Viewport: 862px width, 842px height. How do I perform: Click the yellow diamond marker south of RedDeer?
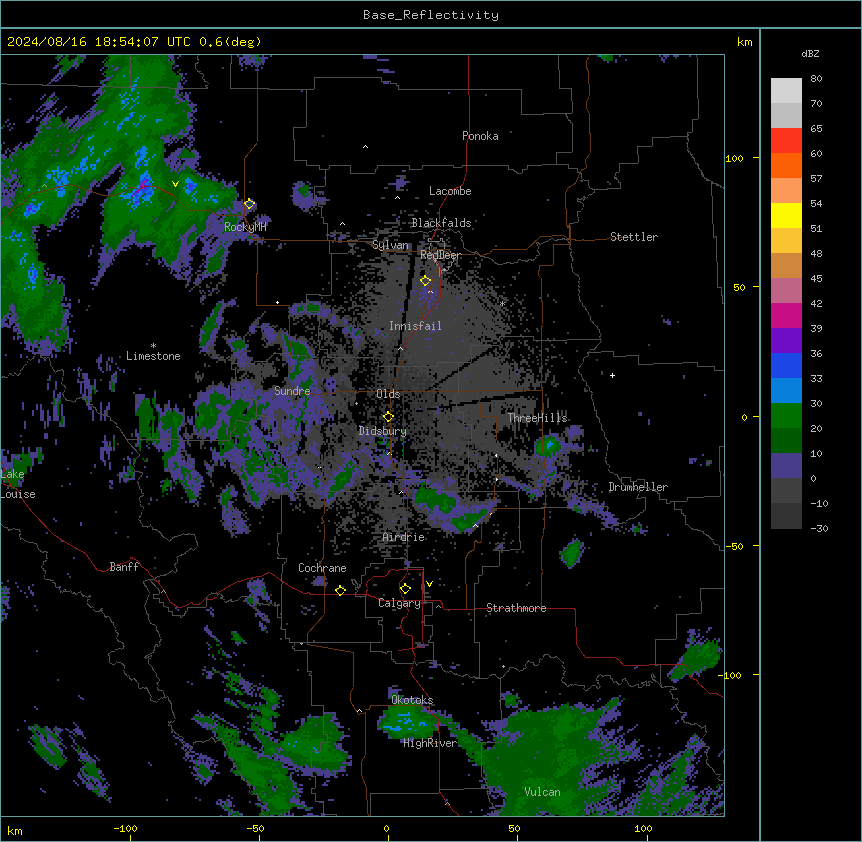426,281
